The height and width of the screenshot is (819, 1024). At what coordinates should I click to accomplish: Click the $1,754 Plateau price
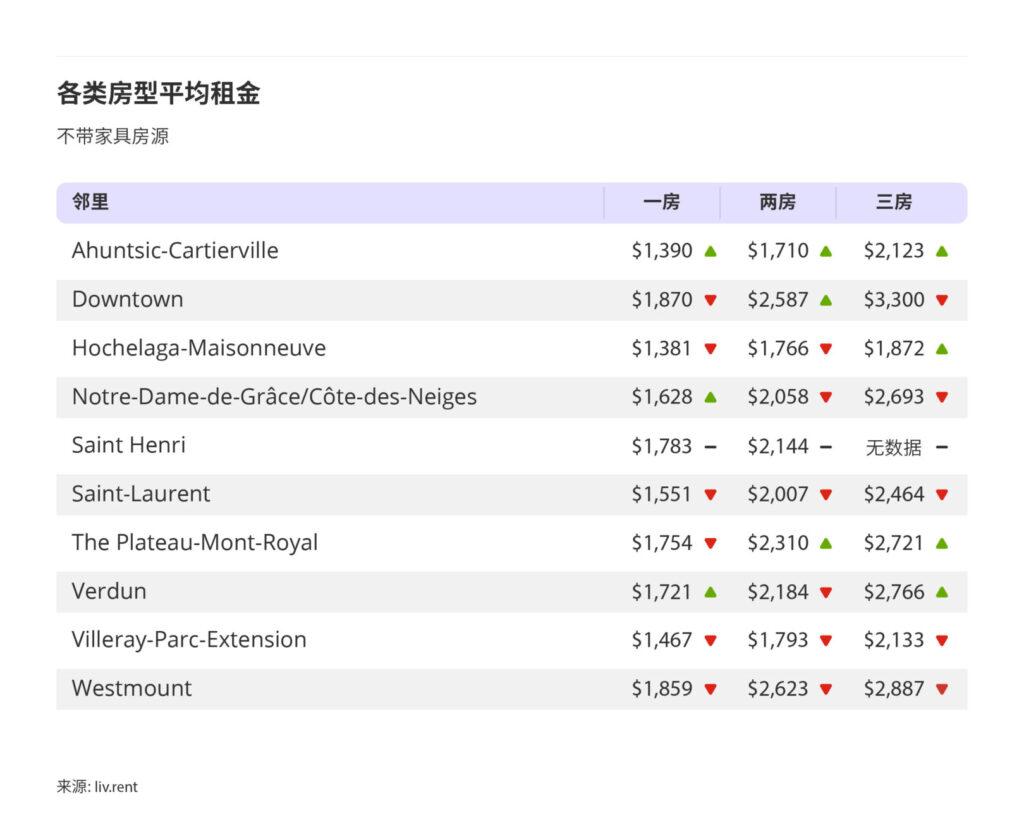(662, 543)
